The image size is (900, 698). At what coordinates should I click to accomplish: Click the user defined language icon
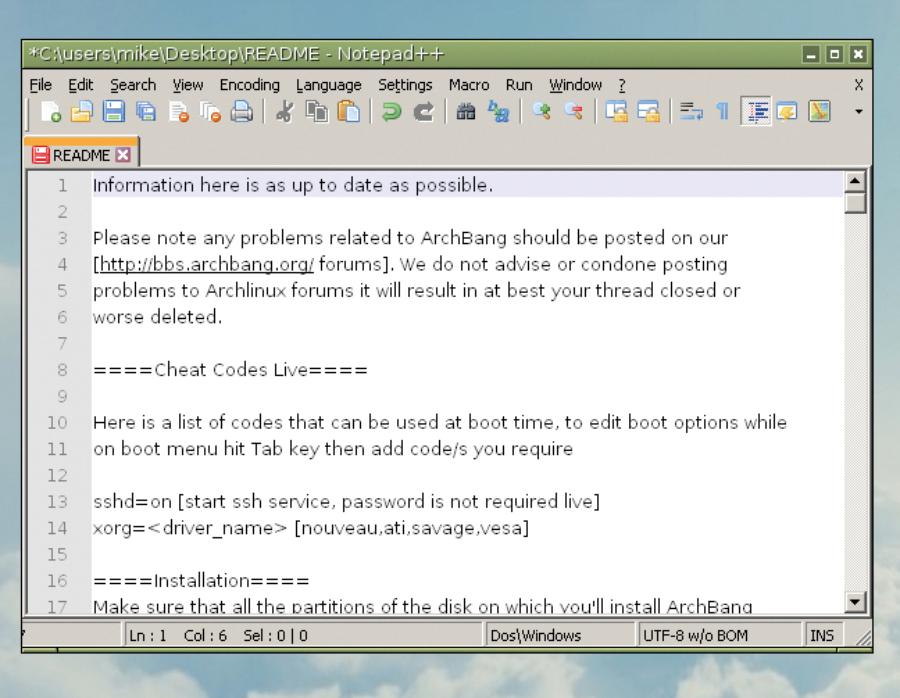tap(787, 111)
